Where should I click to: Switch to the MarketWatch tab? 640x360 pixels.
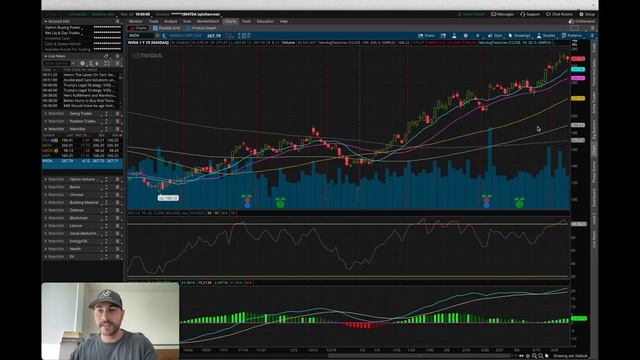[x=208, y=21]
